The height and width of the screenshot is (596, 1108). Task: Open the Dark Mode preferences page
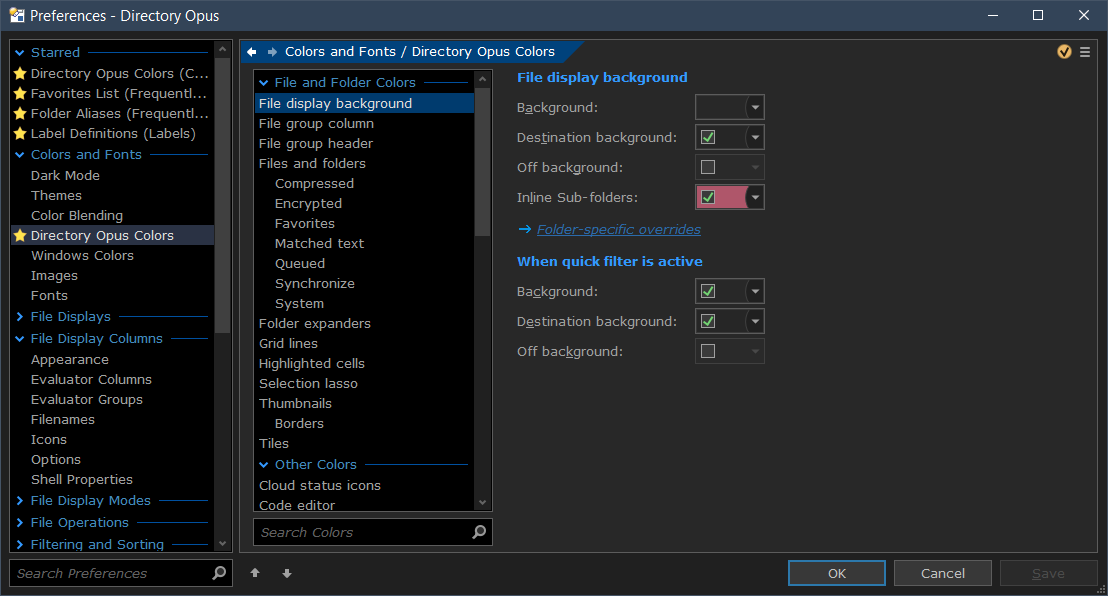tap(65, 175)
